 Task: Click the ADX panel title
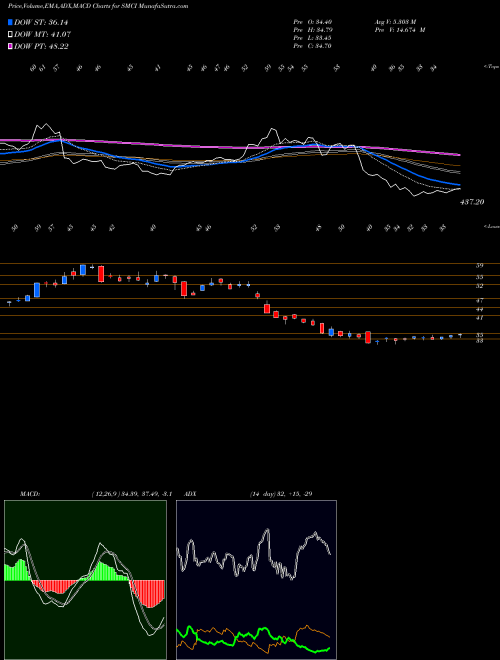pyautogui.click(x=190, y=493)
